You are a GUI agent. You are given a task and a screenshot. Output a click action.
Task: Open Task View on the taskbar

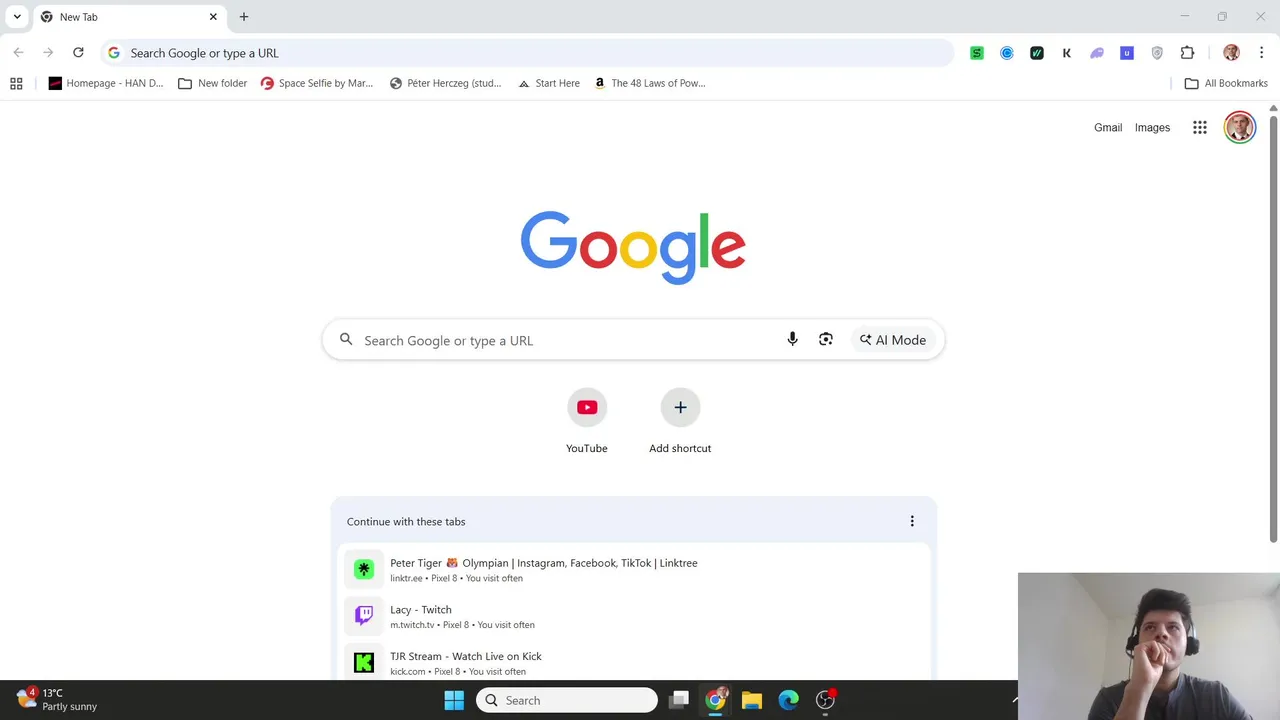(x=679, y=700)
